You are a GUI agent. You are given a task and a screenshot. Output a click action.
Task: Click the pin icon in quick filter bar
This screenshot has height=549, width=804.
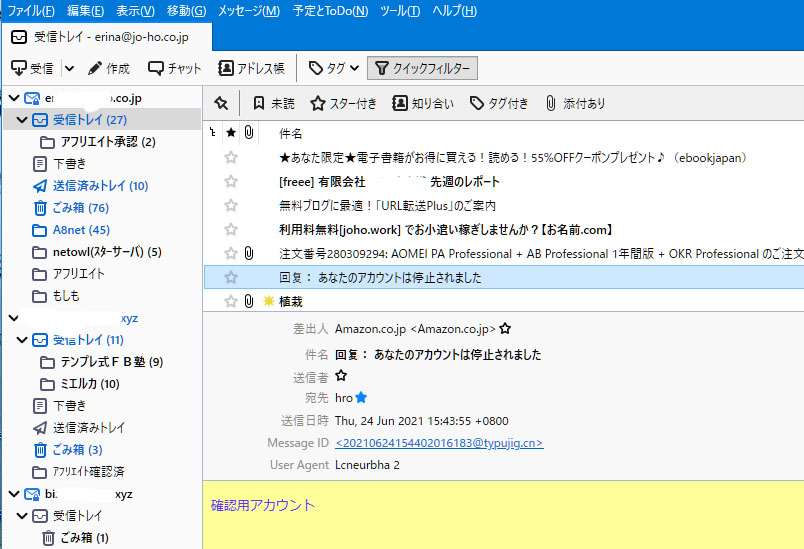click(221, 103)
